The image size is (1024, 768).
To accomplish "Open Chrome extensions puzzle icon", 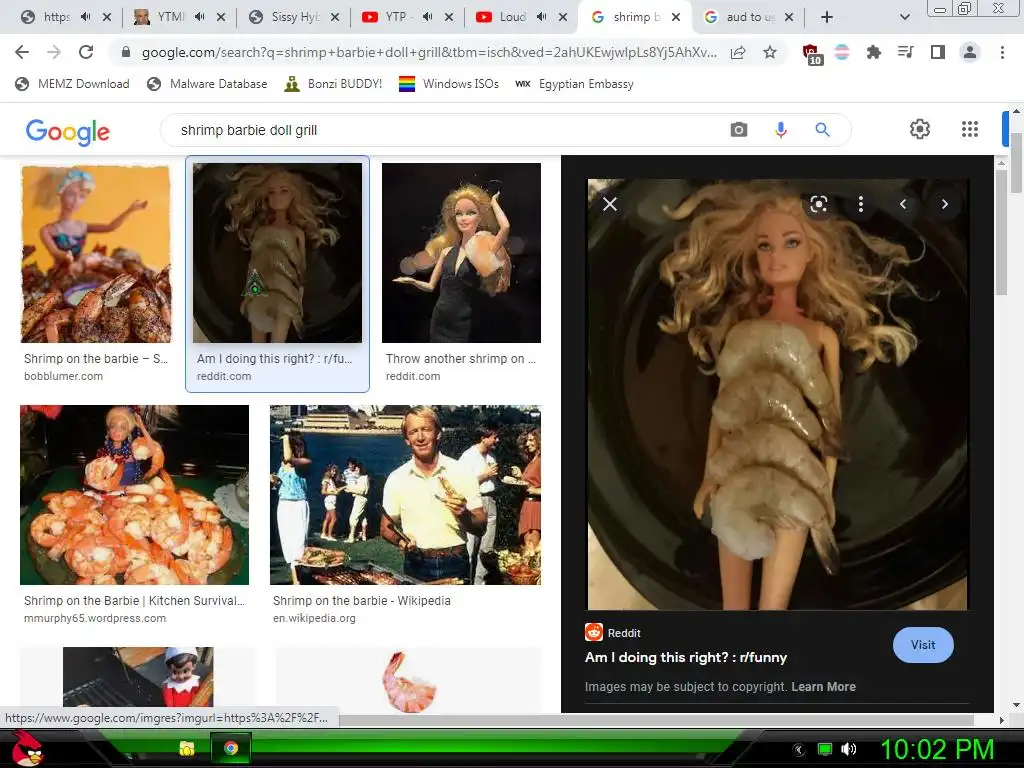I will click(873, 52).
